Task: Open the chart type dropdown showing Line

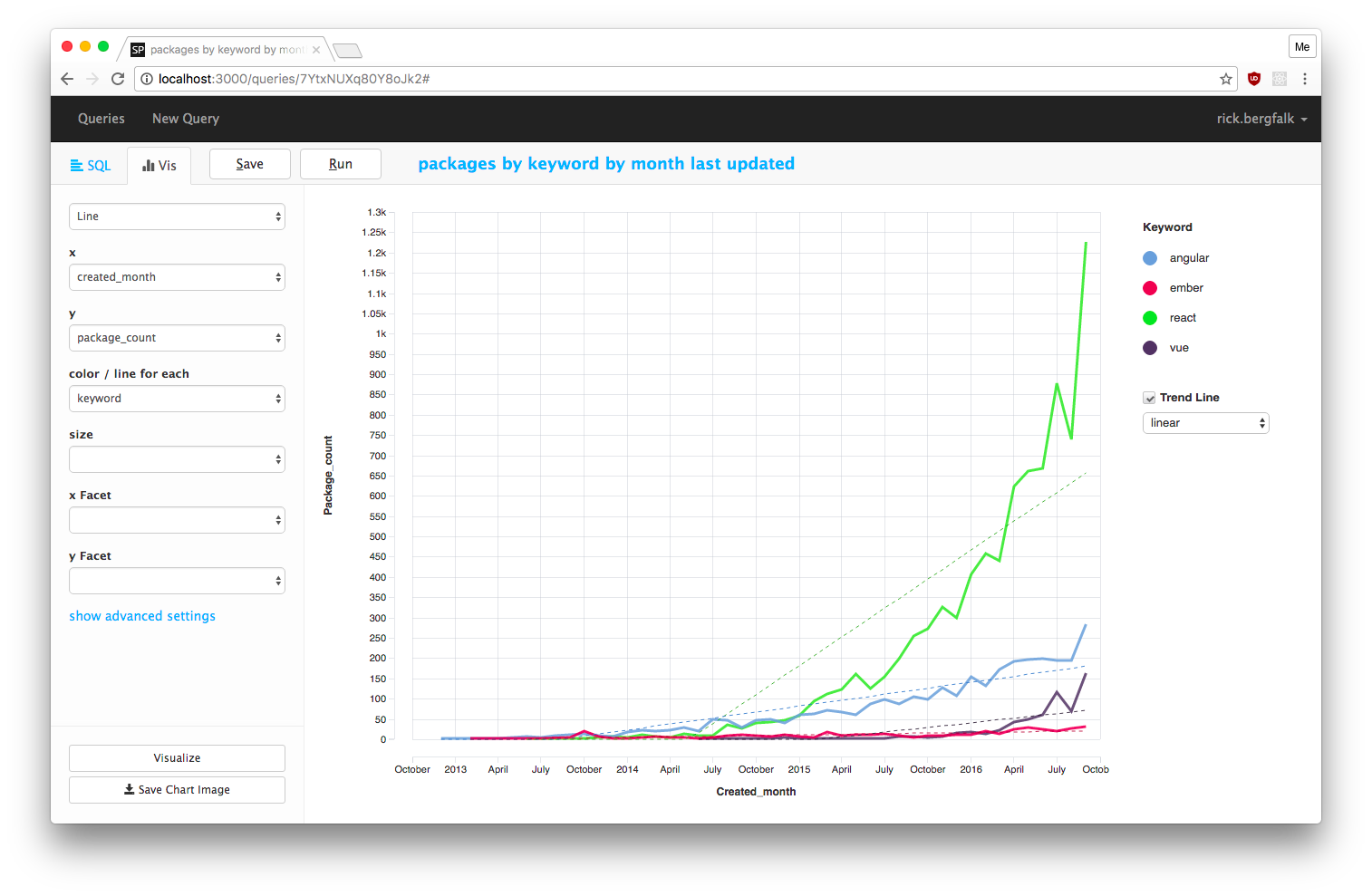Action: pos(177,217)
